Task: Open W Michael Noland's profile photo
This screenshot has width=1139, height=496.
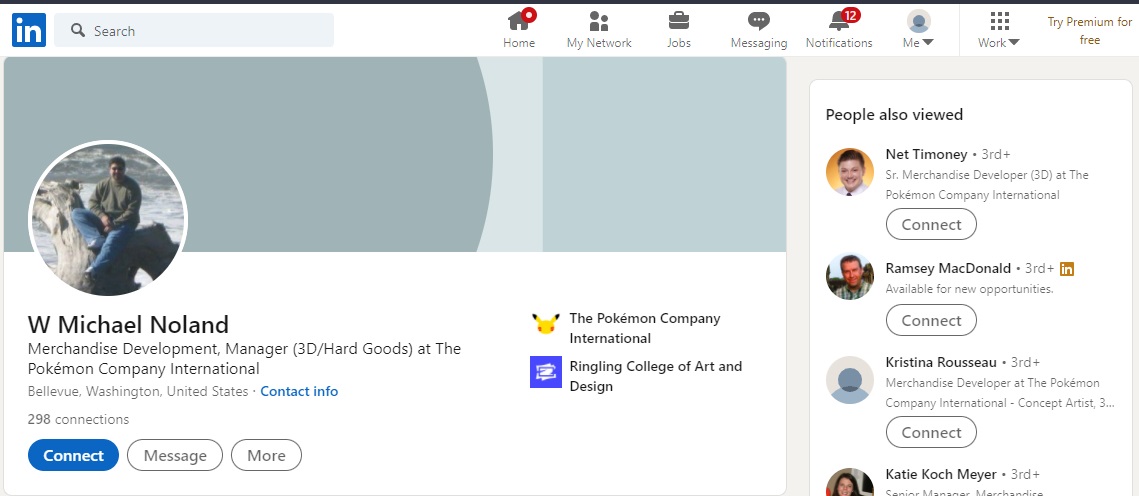Action: click(x=108, y=219)
